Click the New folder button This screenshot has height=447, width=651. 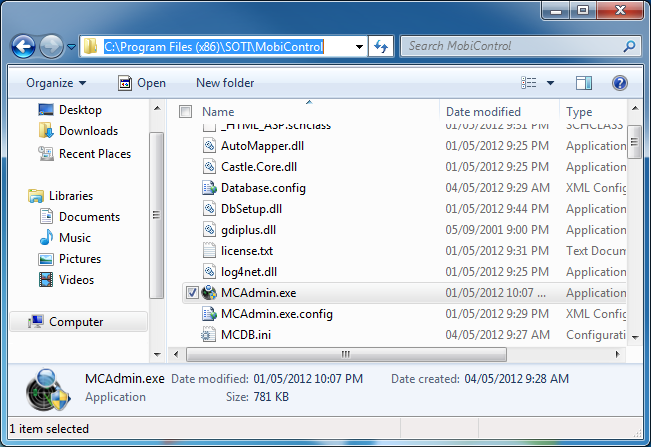(225, 83)
